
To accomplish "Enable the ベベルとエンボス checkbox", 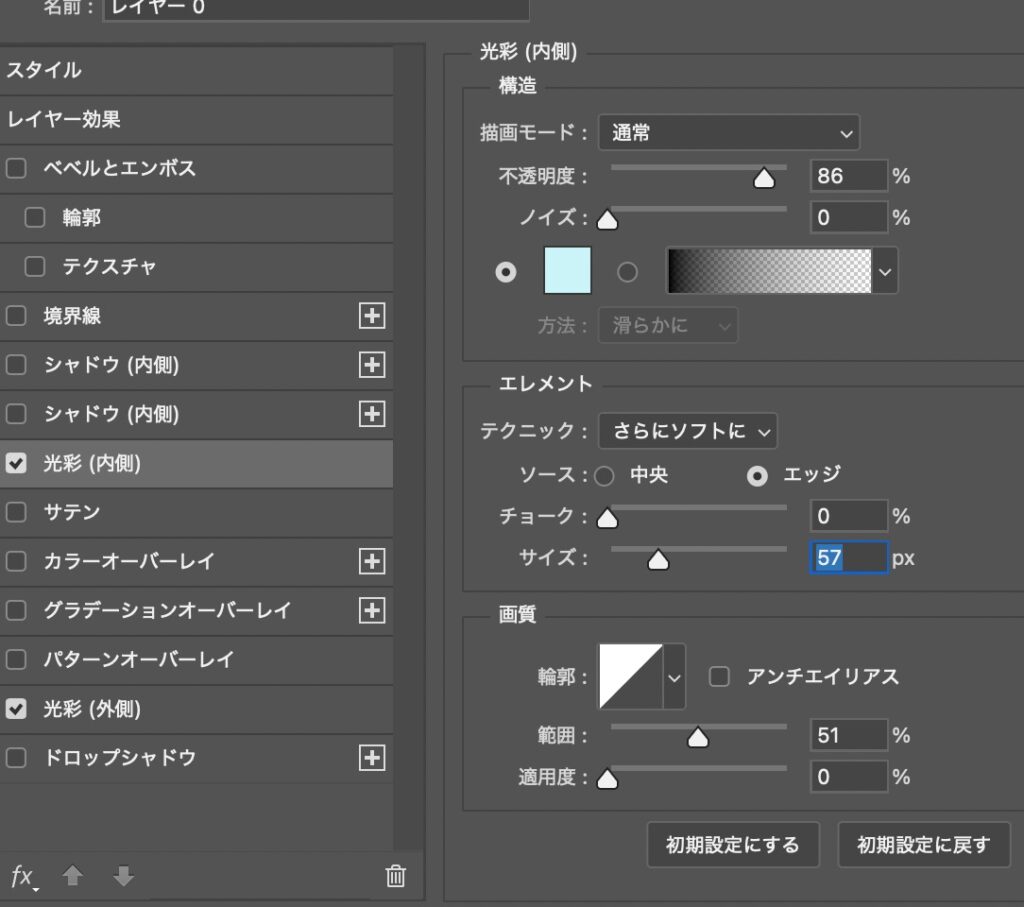I will pos(16,168).
